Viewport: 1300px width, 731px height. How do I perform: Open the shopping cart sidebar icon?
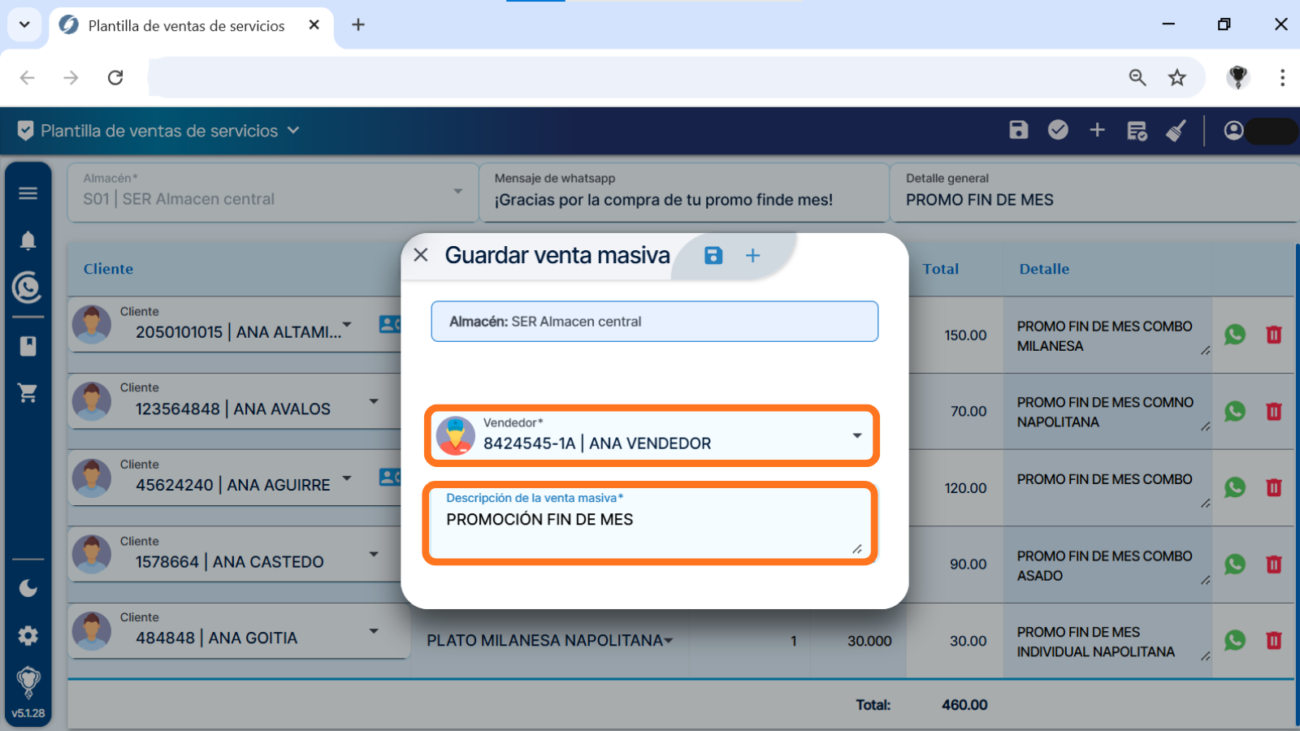28,393
